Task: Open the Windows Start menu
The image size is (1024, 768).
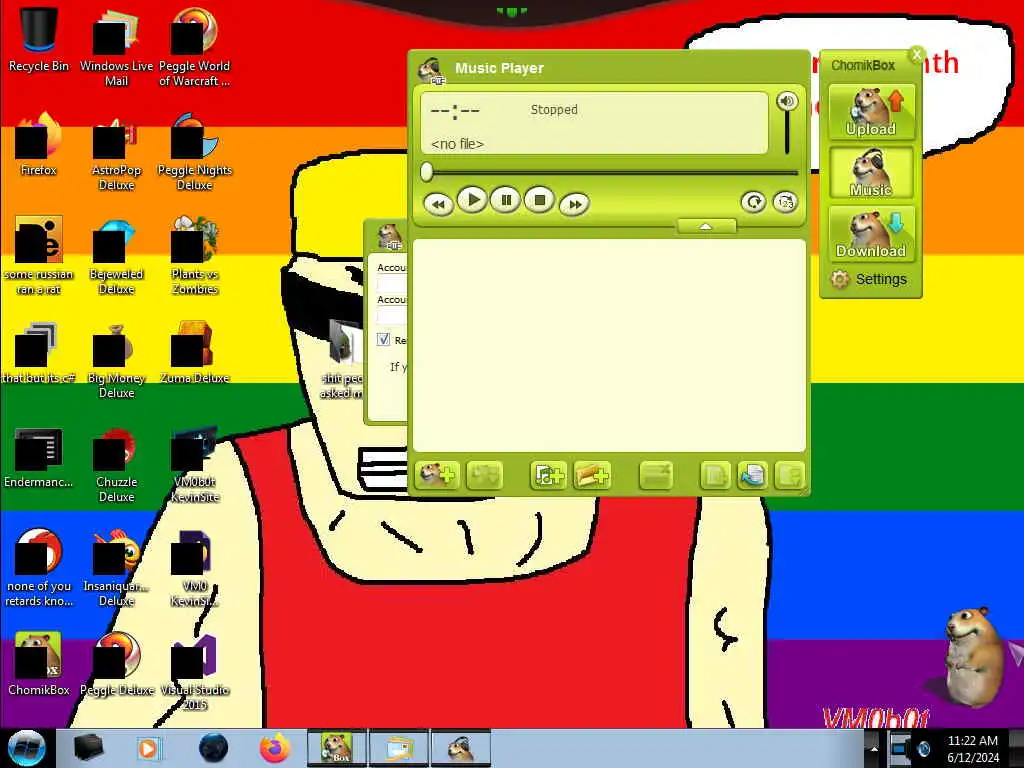Action: pos(26,748)
